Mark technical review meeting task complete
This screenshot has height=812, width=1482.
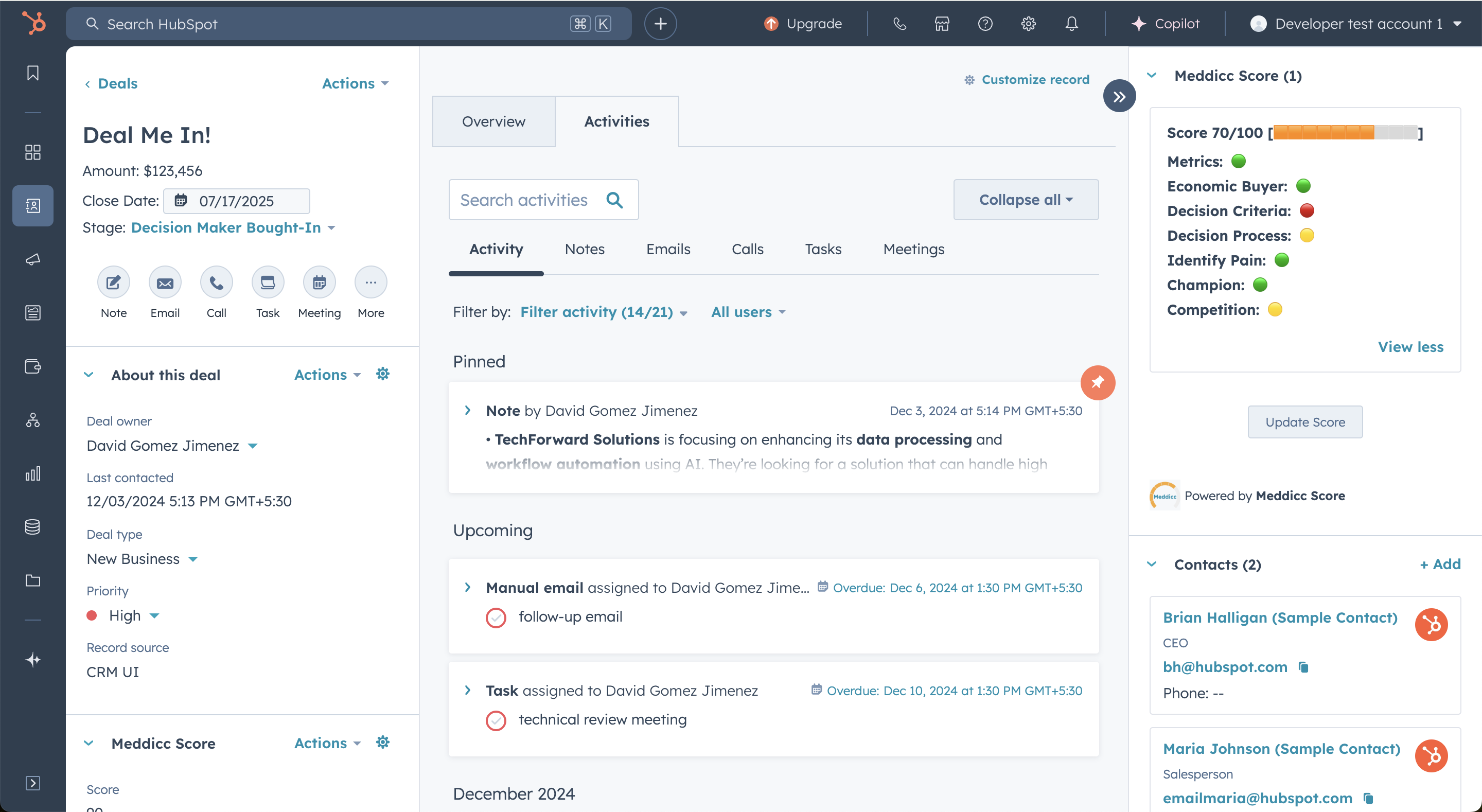496,720
